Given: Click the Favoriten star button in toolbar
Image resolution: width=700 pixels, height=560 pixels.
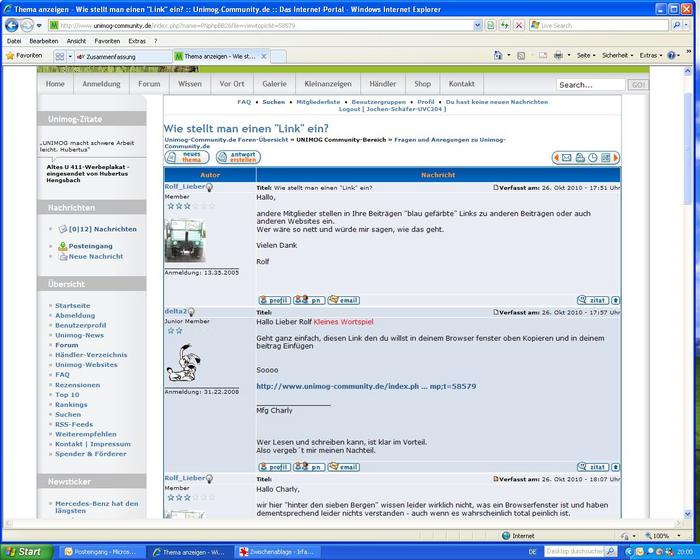Looking at the screenshot, I should pyautogui.click(x=23, y=56).
